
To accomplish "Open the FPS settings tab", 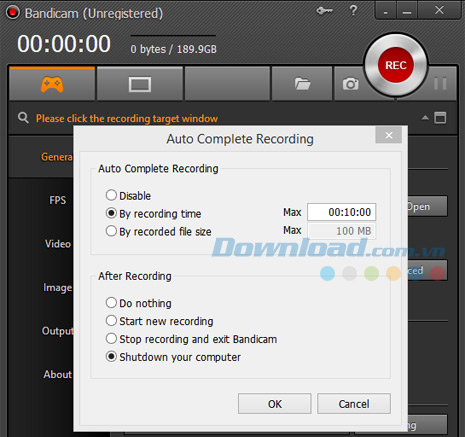I will (58, 200).
